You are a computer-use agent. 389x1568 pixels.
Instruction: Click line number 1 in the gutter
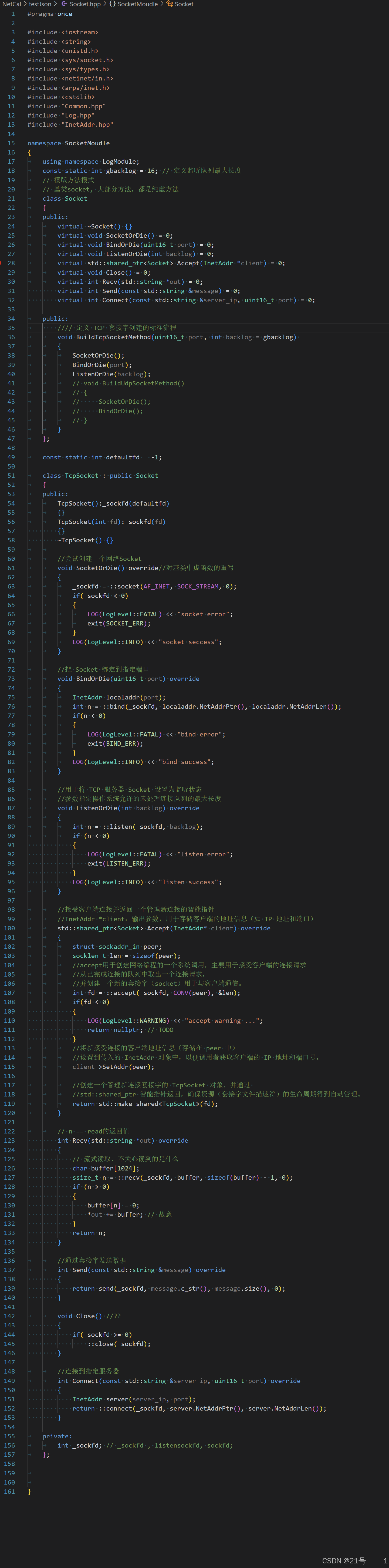click(x=13, y=14)
